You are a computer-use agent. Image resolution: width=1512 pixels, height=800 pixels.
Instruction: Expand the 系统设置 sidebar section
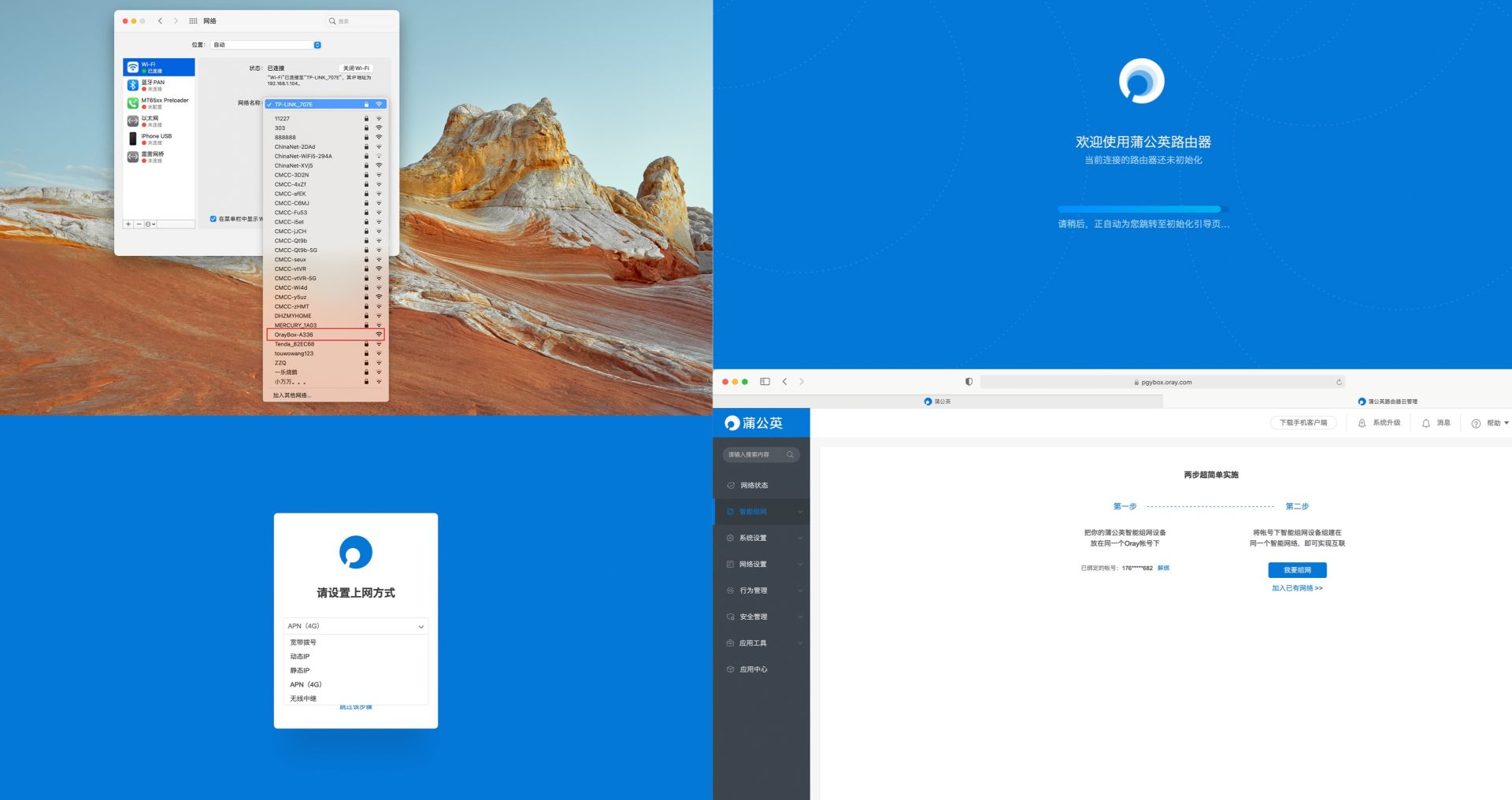click(x=761, y=539)
